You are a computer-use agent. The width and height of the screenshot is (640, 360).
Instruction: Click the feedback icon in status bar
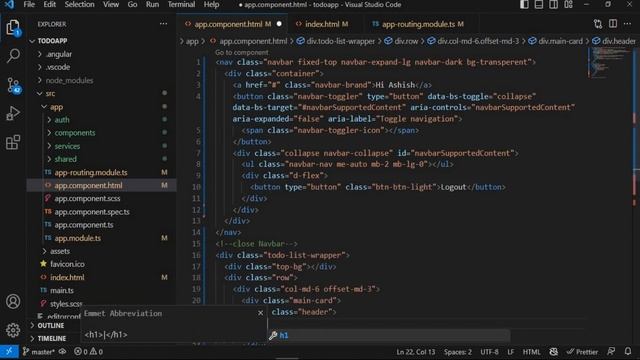tap(611, 351)
